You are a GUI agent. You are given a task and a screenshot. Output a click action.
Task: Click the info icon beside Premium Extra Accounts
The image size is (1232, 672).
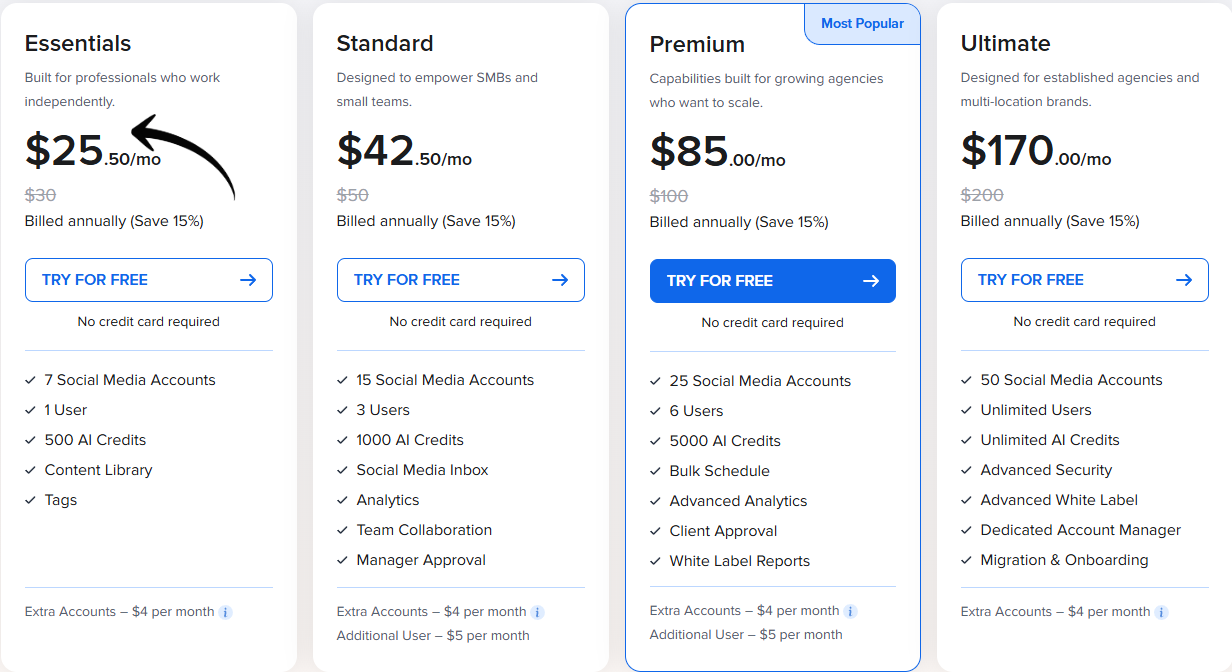click(851, 611)
